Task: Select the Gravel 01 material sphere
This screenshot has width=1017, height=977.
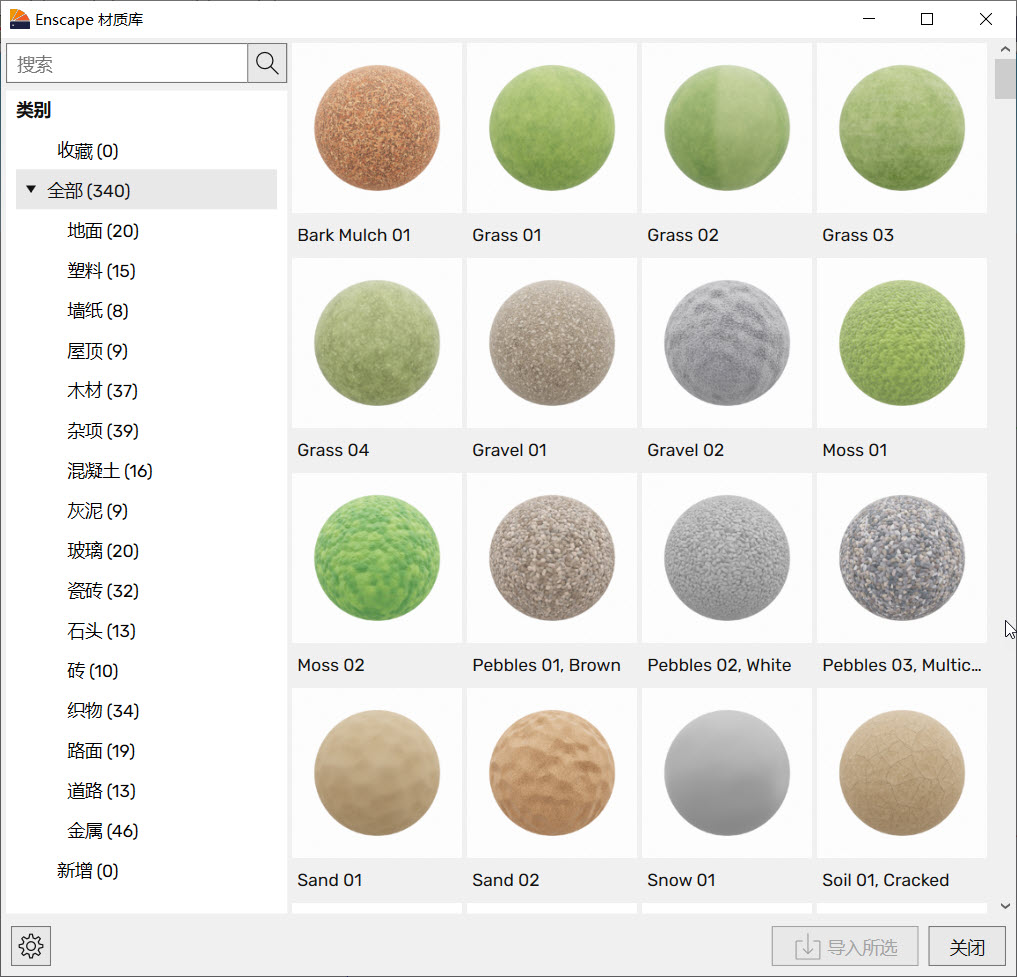Action: pyautogui.click(x=552, y=343)
